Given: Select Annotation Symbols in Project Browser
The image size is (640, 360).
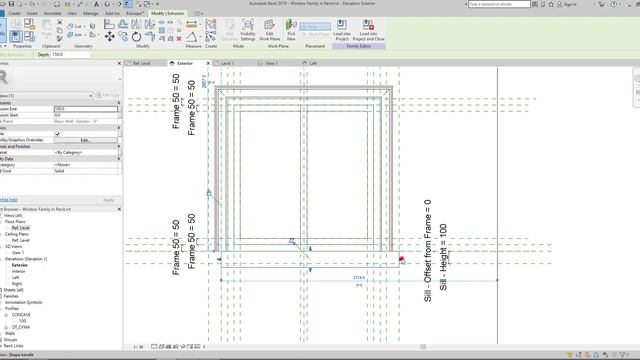Looking at the screenshot, I should pos(23,302).
